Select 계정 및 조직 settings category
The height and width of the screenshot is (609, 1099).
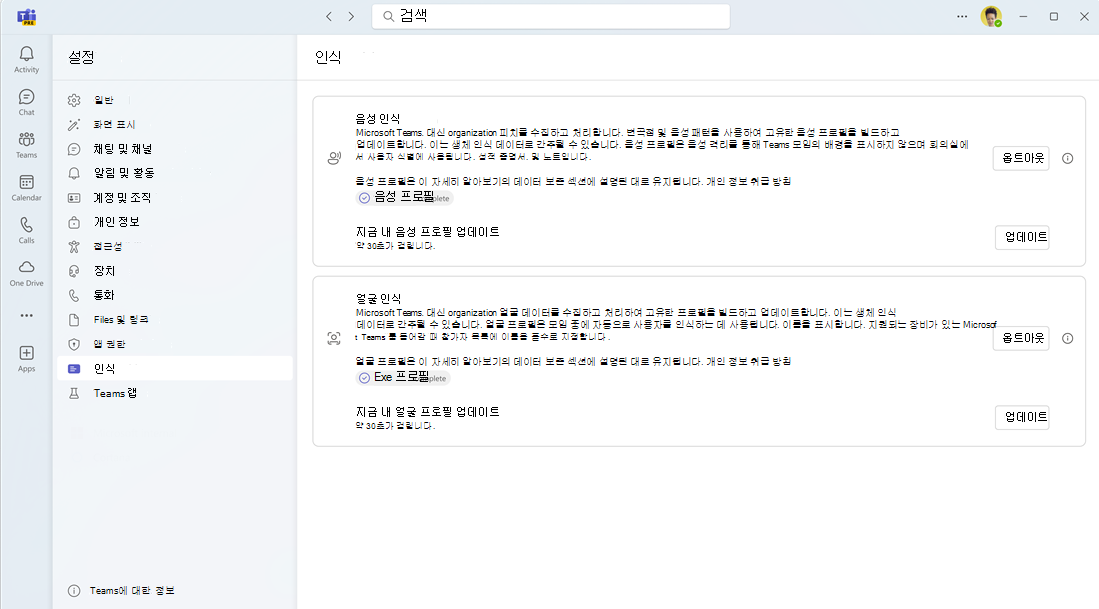click(x=175, y=198)
